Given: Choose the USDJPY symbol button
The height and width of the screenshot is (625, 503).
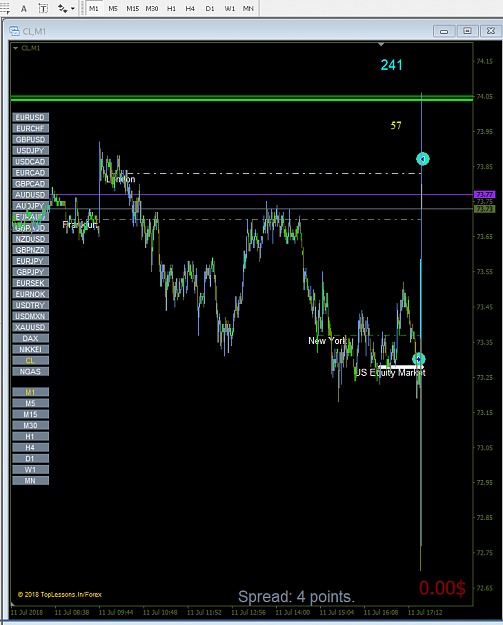Looking at the screenshot, I should click(30, 150).
